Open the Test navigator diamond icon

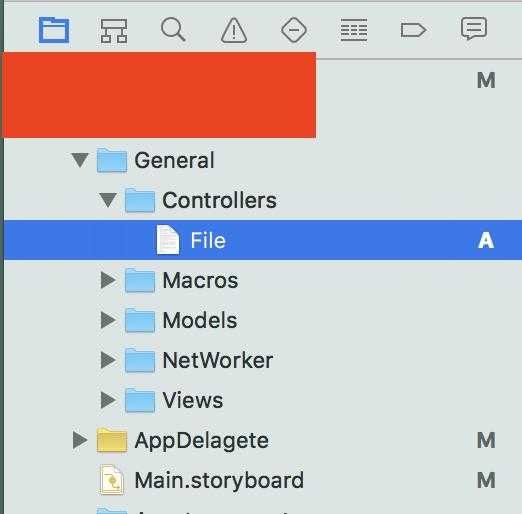click(x=294, y=30)
